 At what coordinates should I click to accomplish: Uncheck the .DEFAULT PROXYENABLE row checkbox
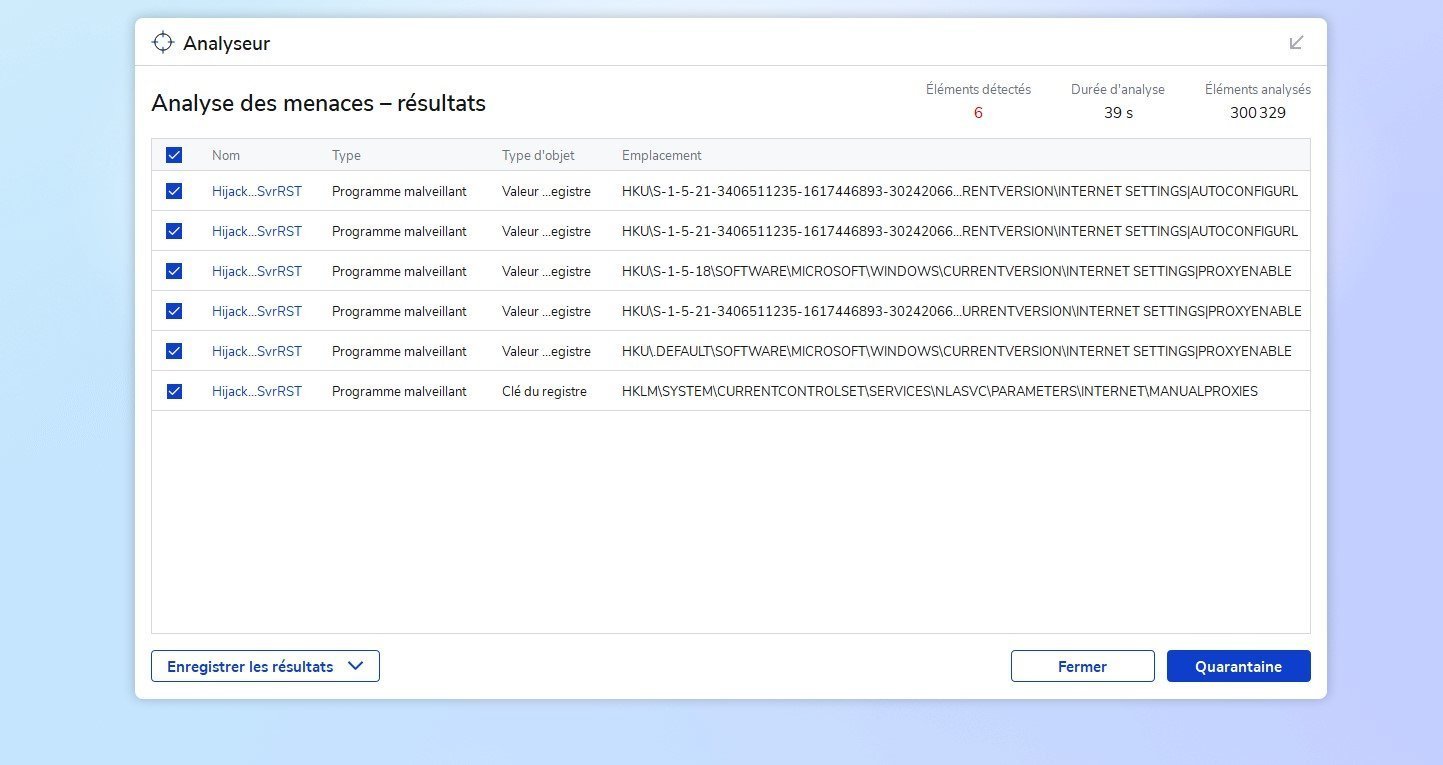(x=174, y=351)
